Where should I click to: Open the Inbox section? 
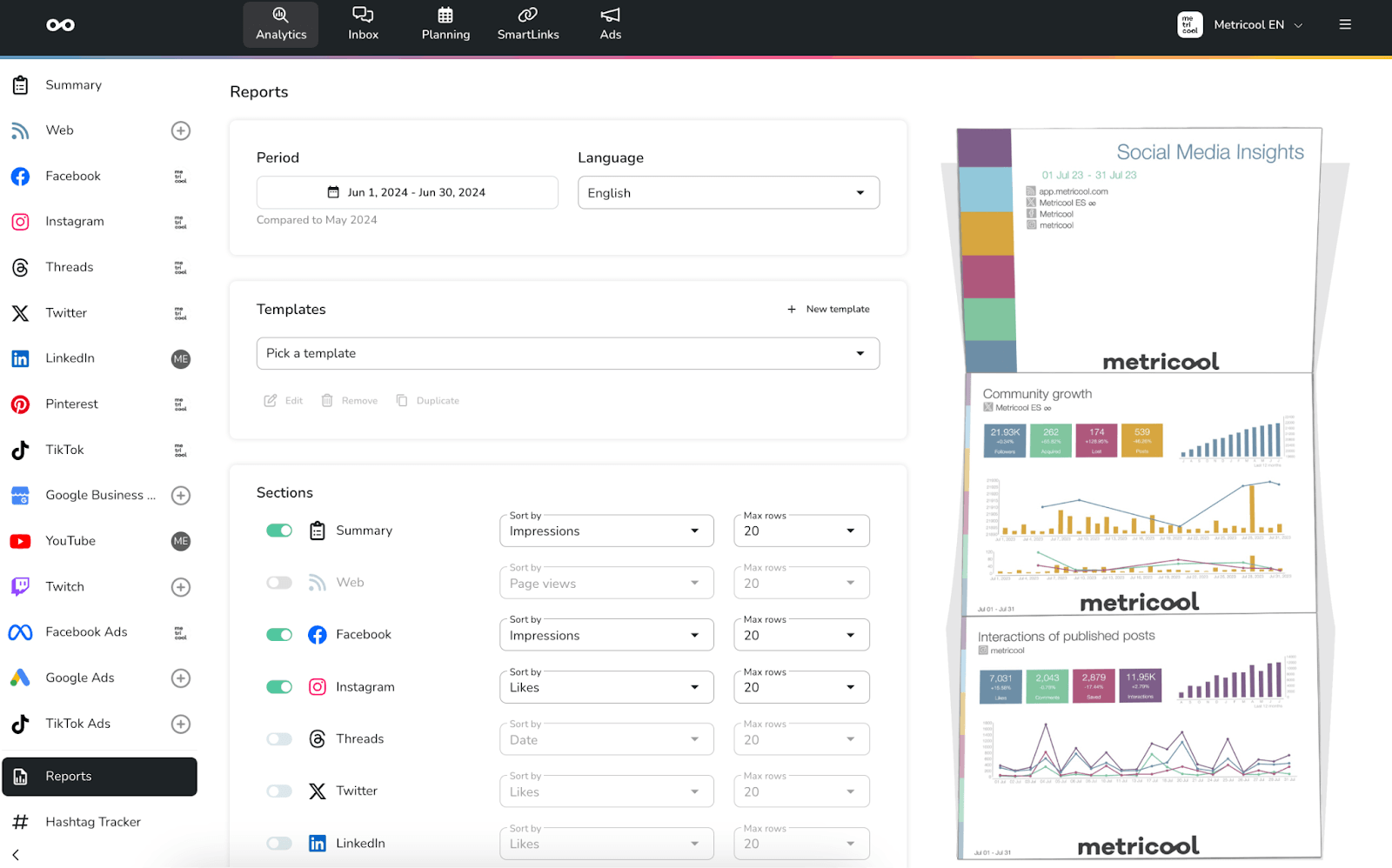click(x=363, y=23)
